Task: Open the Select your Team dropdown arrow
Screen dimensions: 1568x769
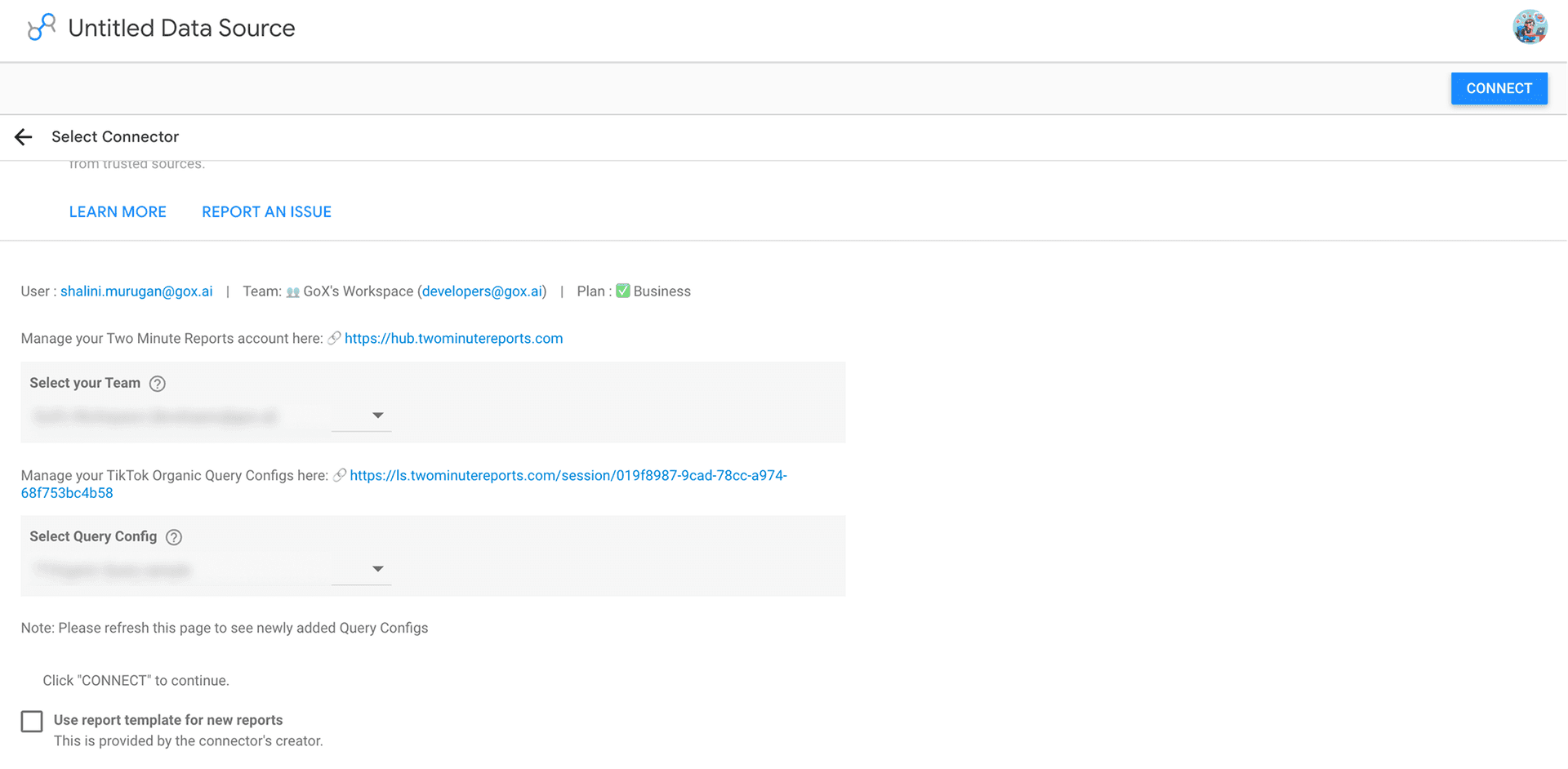Action: (x=377, y=416)
